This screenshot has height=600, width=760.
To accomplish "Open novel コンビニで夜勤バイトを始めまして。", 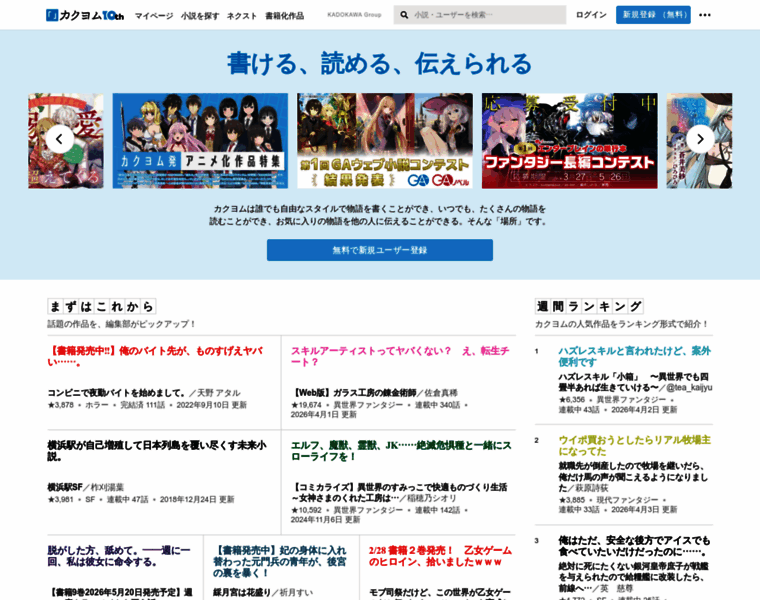I will [x=116, y=393].
